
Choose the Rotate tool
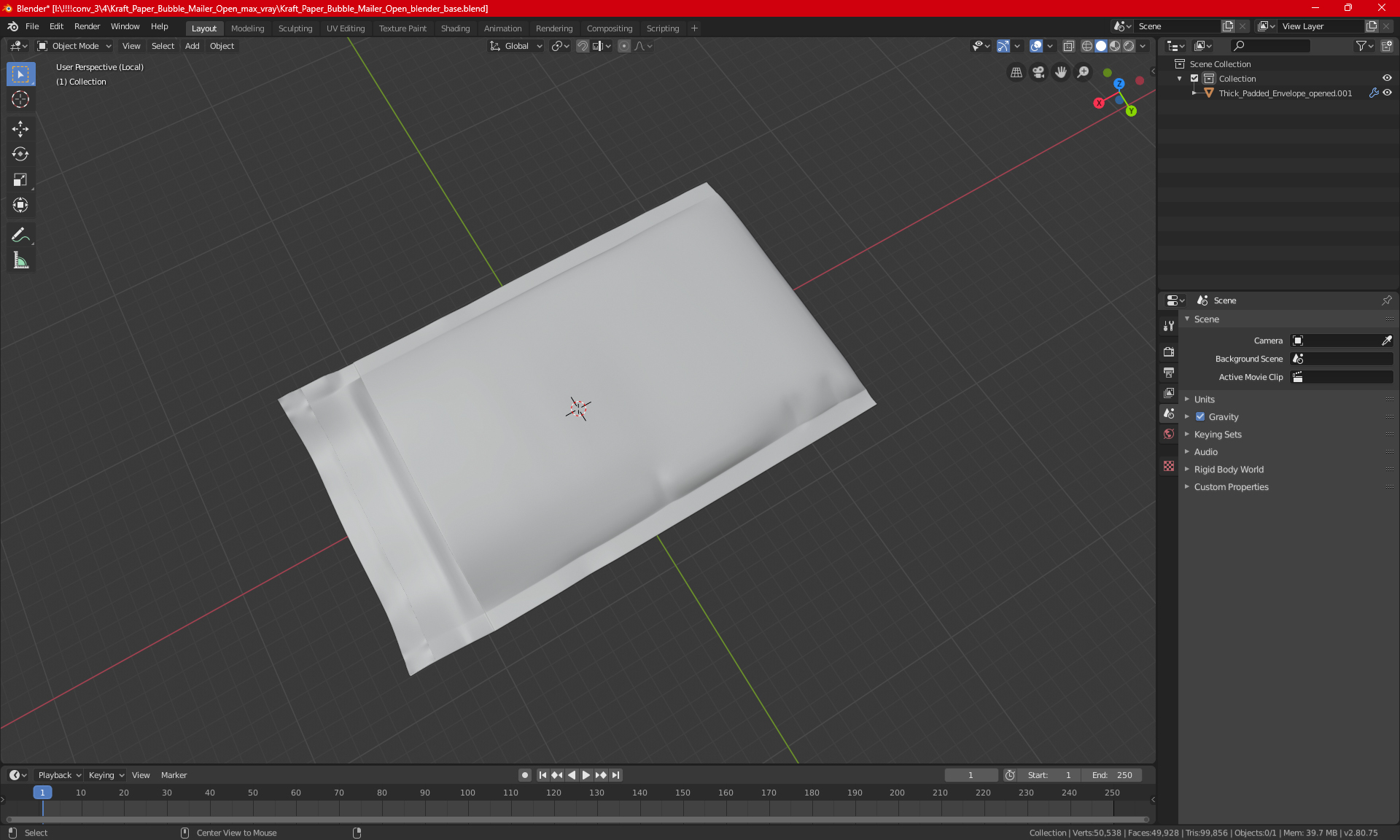(20, 154)
